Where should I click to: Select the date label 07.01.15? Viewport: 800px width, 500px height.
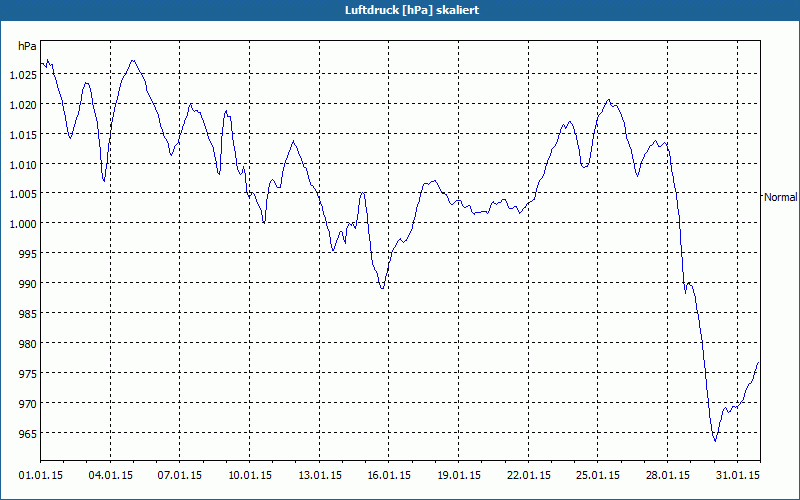[180, 475]
